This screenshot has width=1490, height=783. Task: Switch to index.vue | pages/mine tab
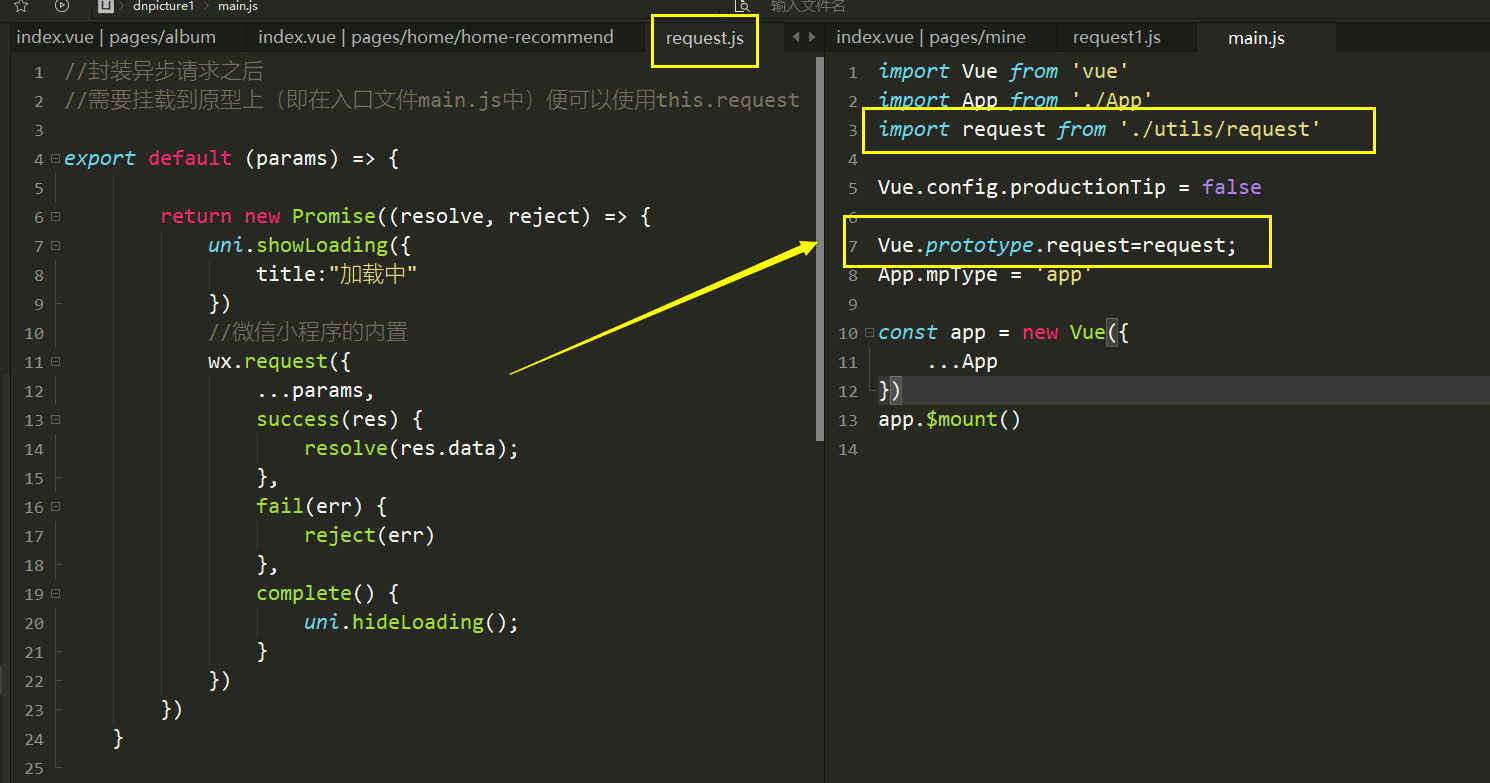tap(931, 37)
